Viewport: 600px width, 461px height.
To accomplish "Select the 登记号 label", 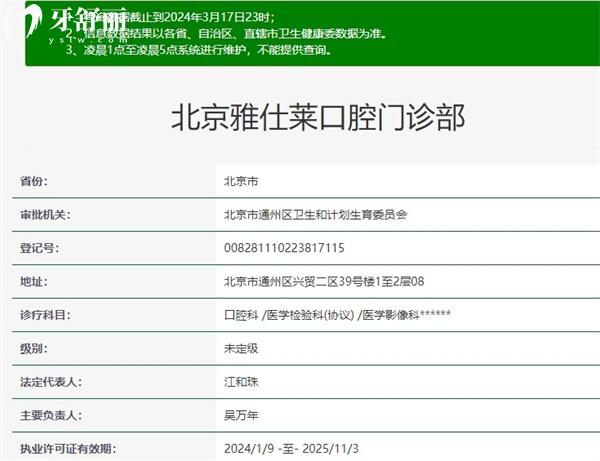I will click(x=39, y=248).
